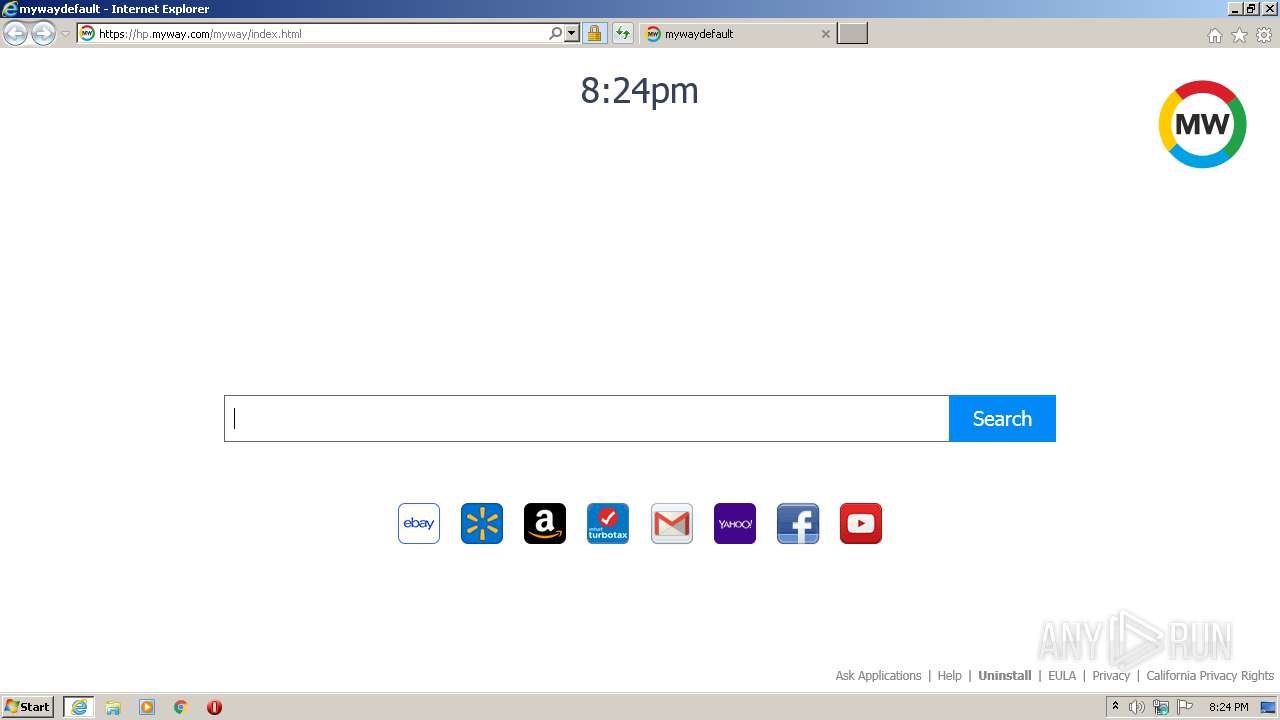
Task: Open the Yahoo shortcut icon
Action: tap(735, 523)
